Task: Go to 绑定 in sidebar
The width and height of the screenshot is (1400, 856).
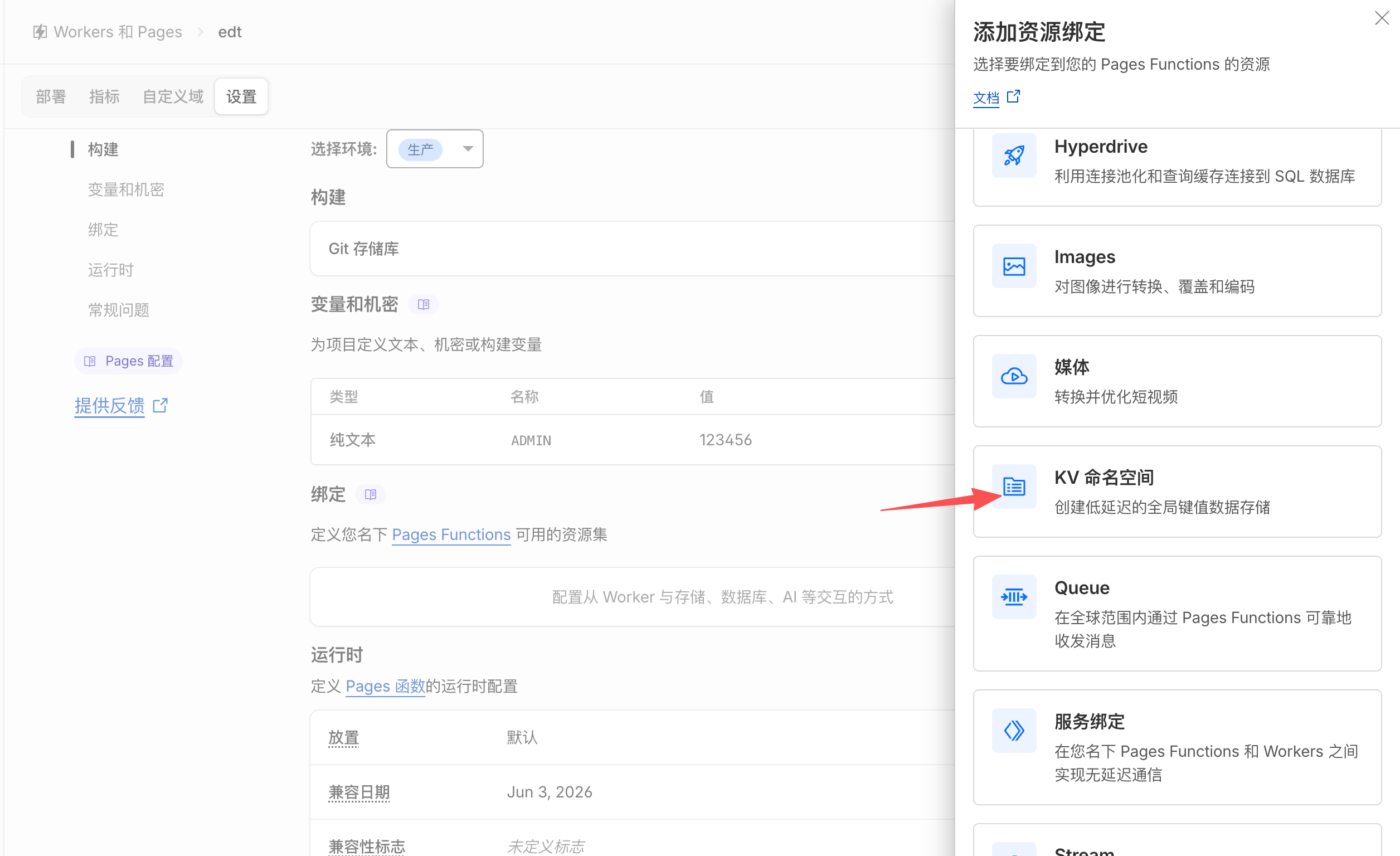Action: (x=103, y=230)
